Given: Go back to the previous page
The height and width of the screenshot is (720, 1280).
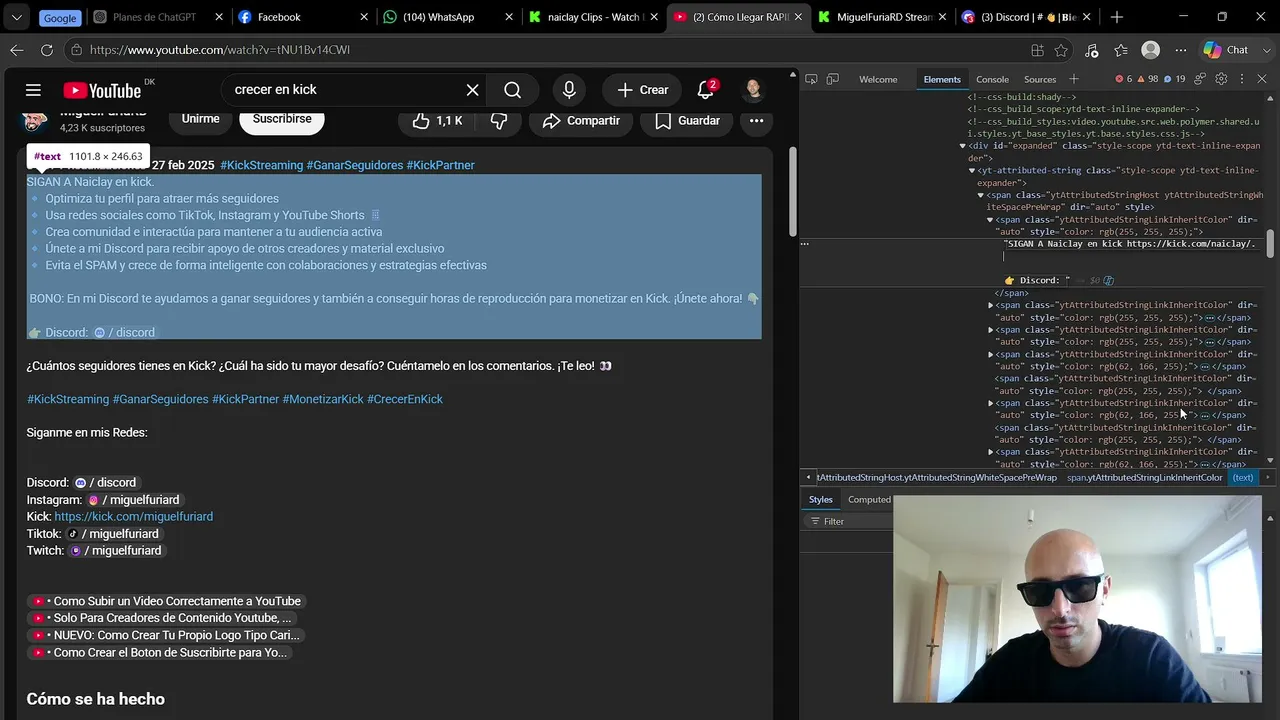Looking at the screenshot, I should point(17,50).
